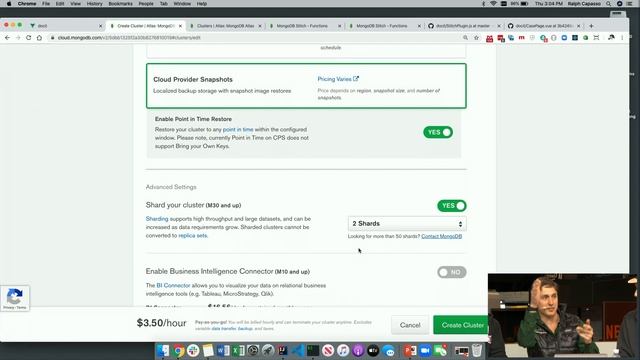Viewport: 640px width, 360px height.
Task: Click the clock in the menu bar
Action: [x=549, y=4]
